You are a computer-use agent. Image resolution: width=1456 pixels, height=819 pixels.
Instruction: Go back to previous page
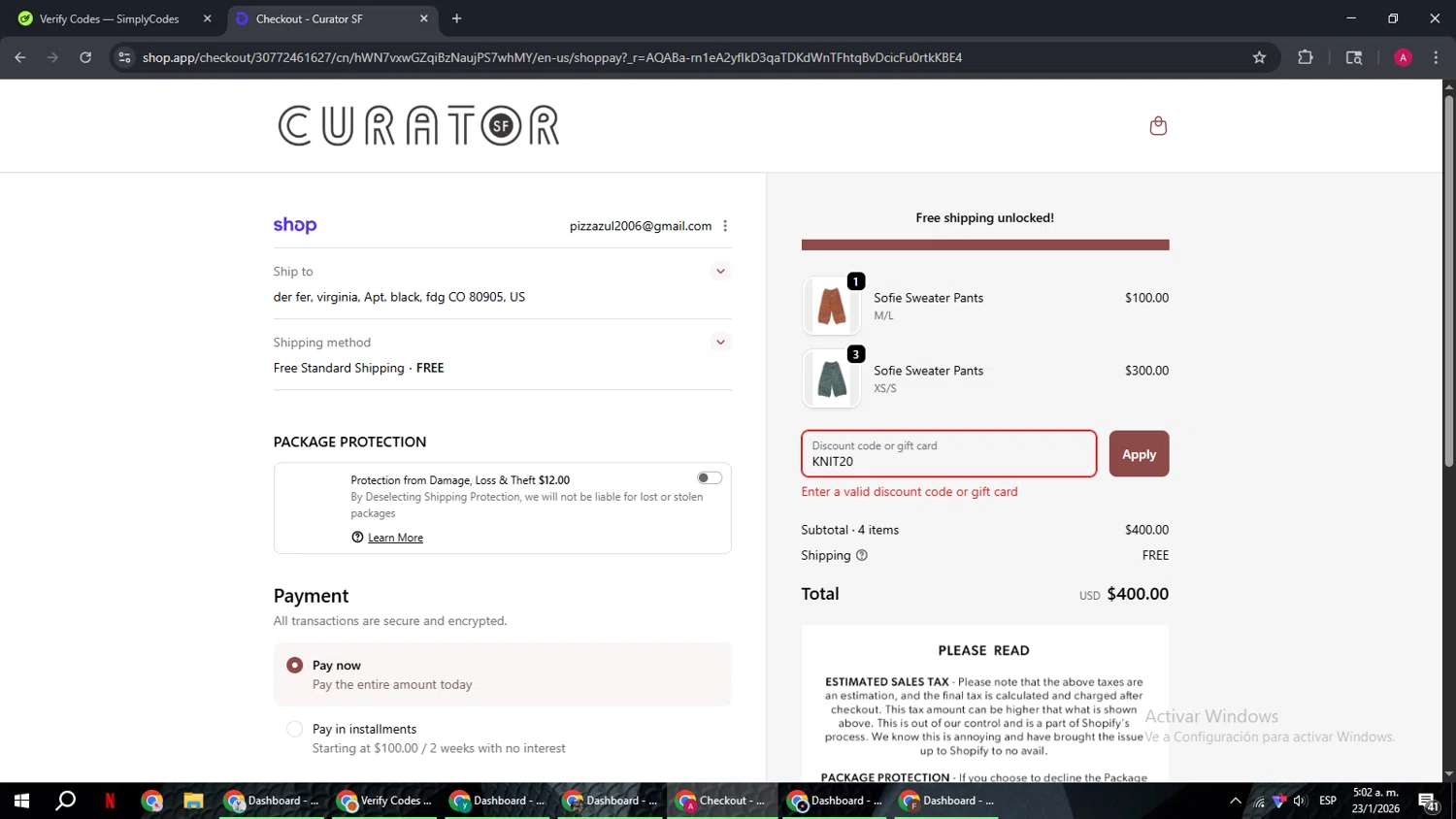20,57
